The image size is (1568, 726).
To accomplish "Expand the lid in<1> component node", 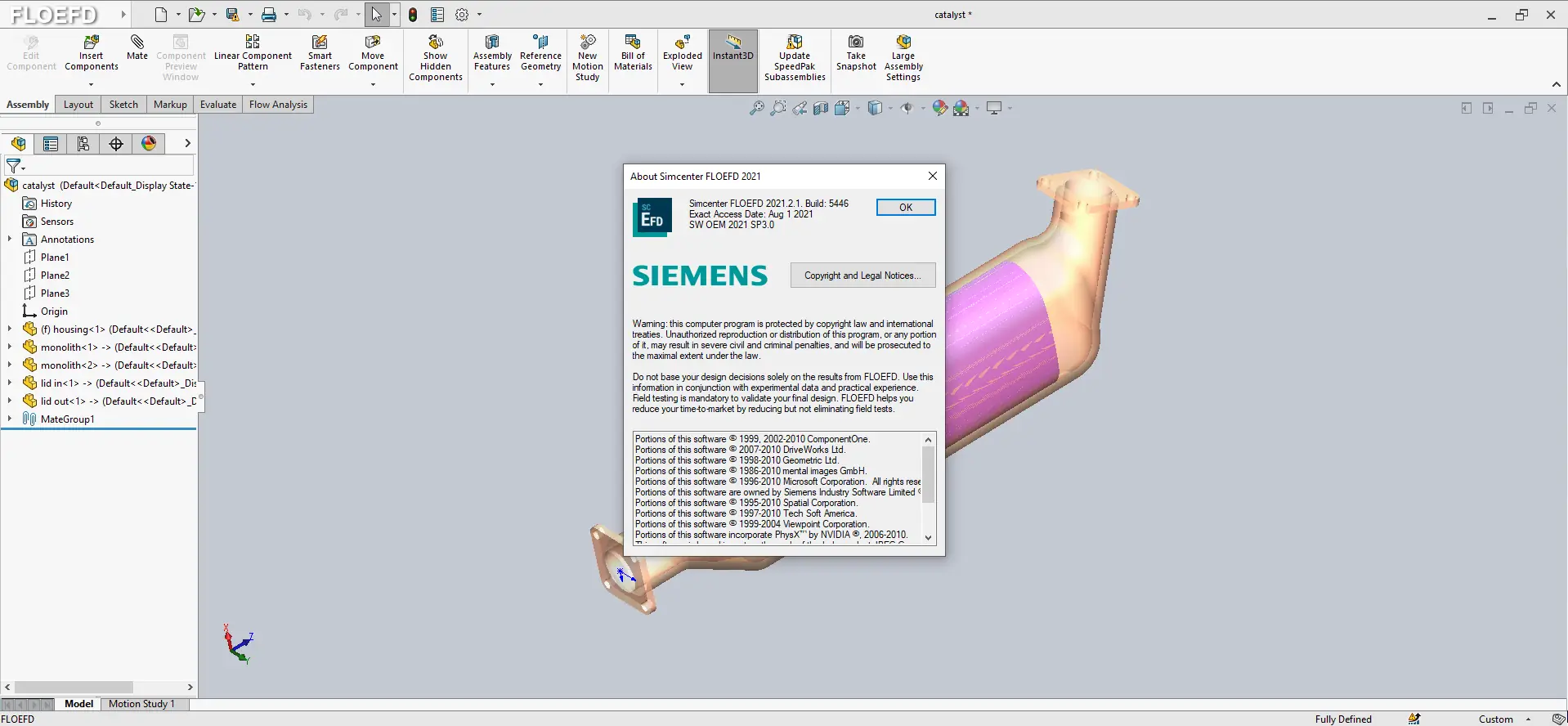I will (x=10, y=383).
